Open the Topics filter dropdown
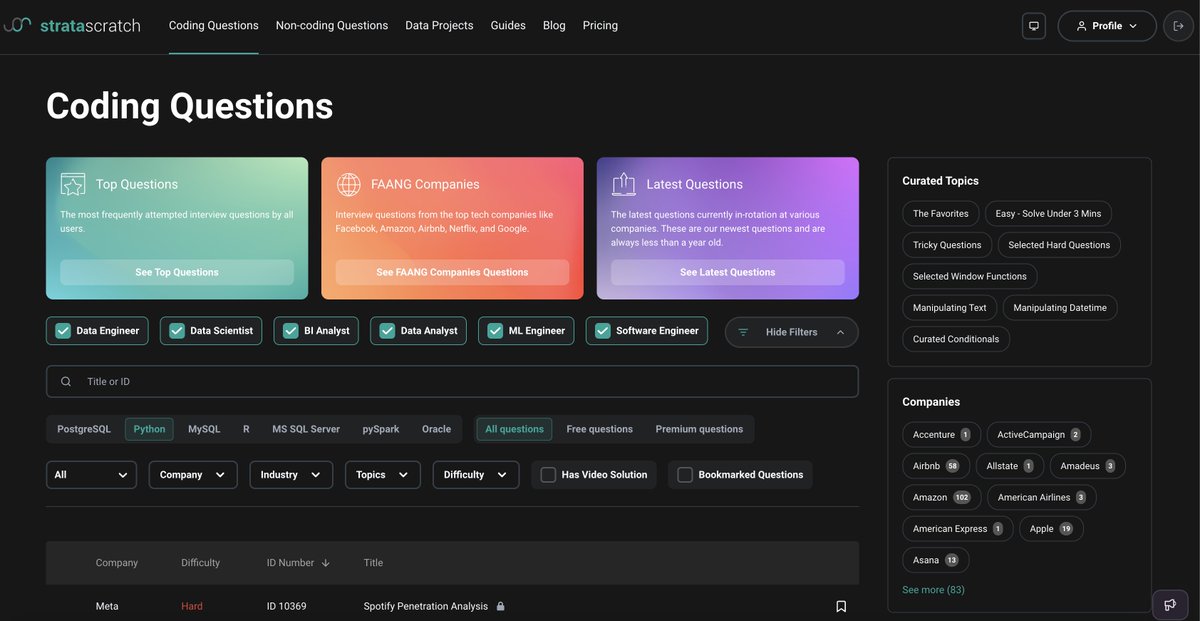Image resolution: width=1200 pixels, height=621 pixels. coord(383,475)
